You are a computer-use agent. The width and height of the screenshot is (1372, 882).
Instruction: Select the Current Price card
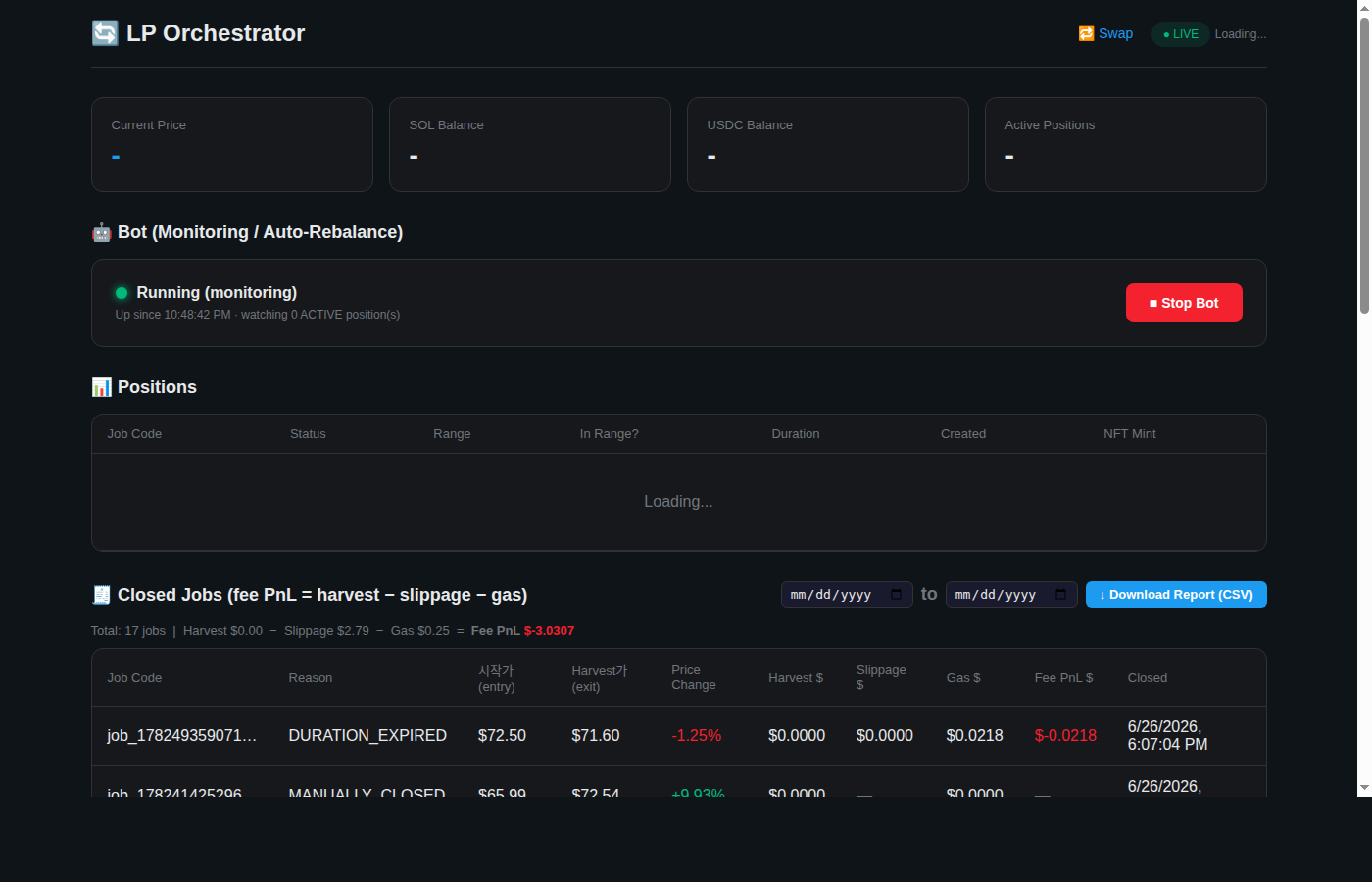pos(232,144)
